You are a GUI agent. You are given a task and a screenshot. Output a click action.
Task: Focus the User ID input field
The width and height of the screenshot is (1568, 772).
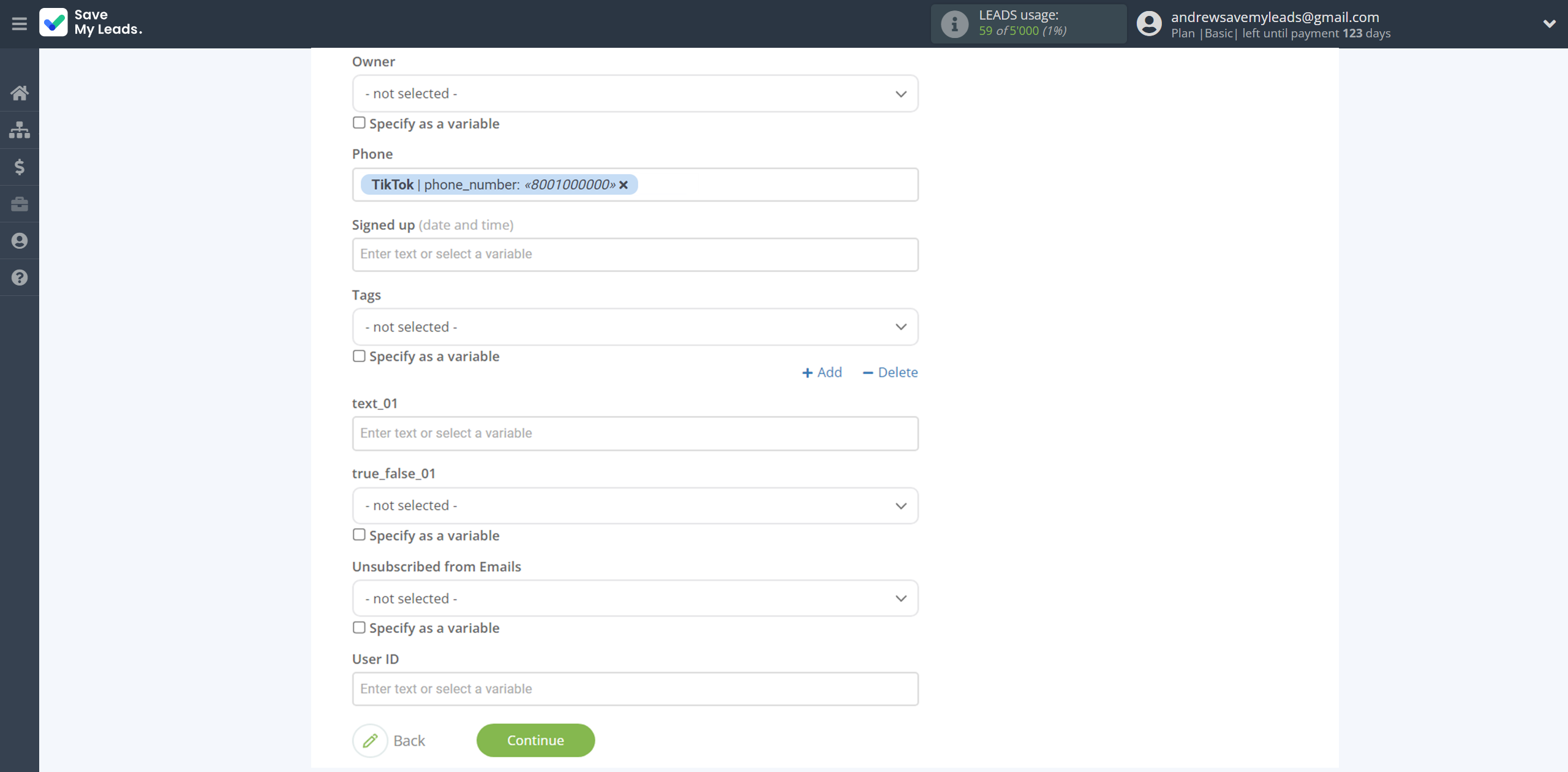pos(635,689)
